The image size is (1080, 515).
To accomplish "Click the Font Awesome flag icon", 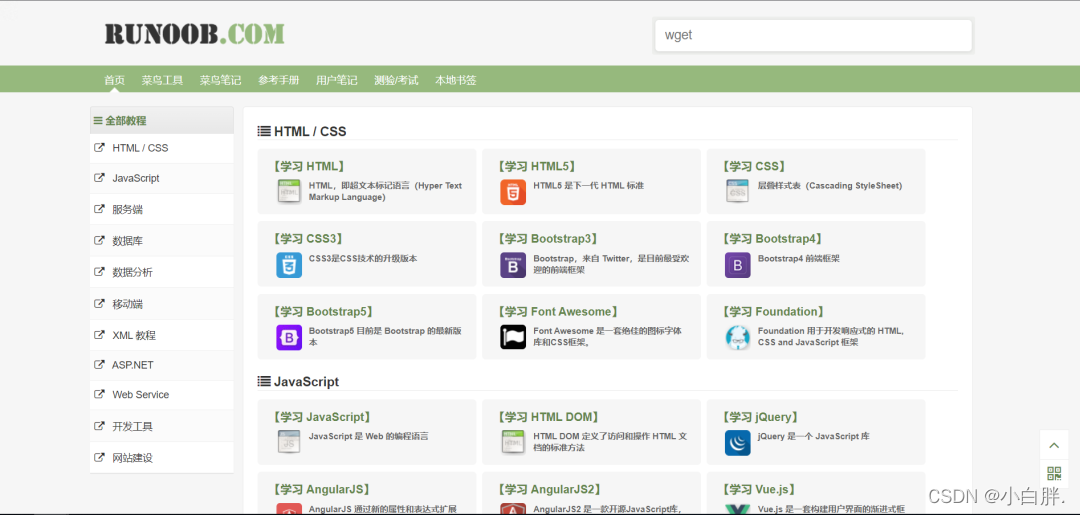I will (513, 337).
